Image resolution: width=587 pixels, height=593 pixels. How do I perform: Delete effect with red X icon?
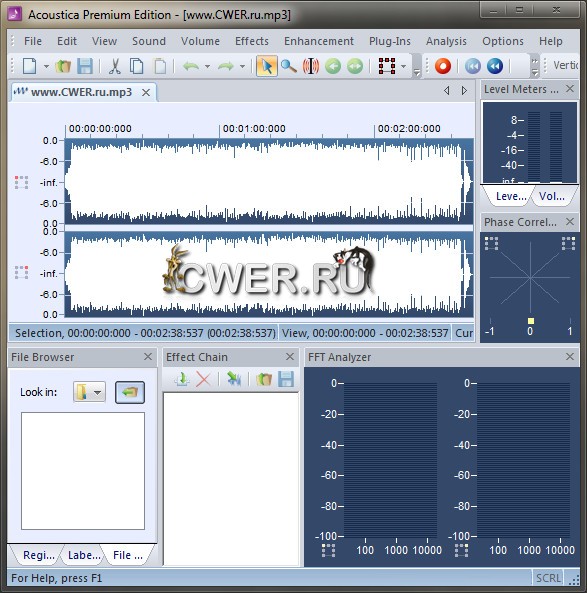[x=203, y=379]
